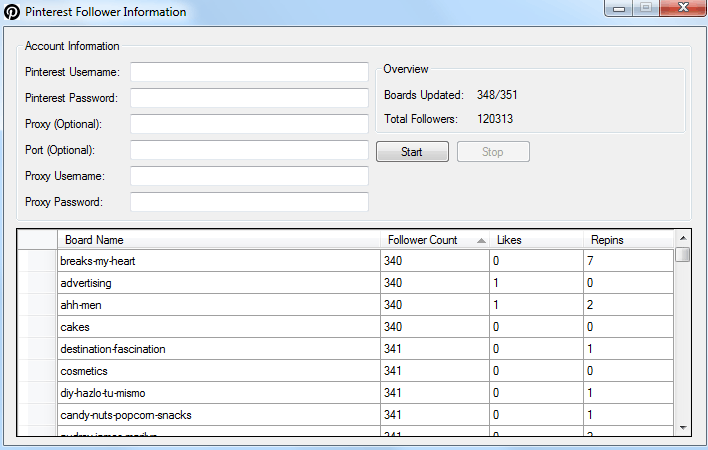708x450 pixels.
Task: Click the Proxy (Optional) text box
Action: (249, 124)
